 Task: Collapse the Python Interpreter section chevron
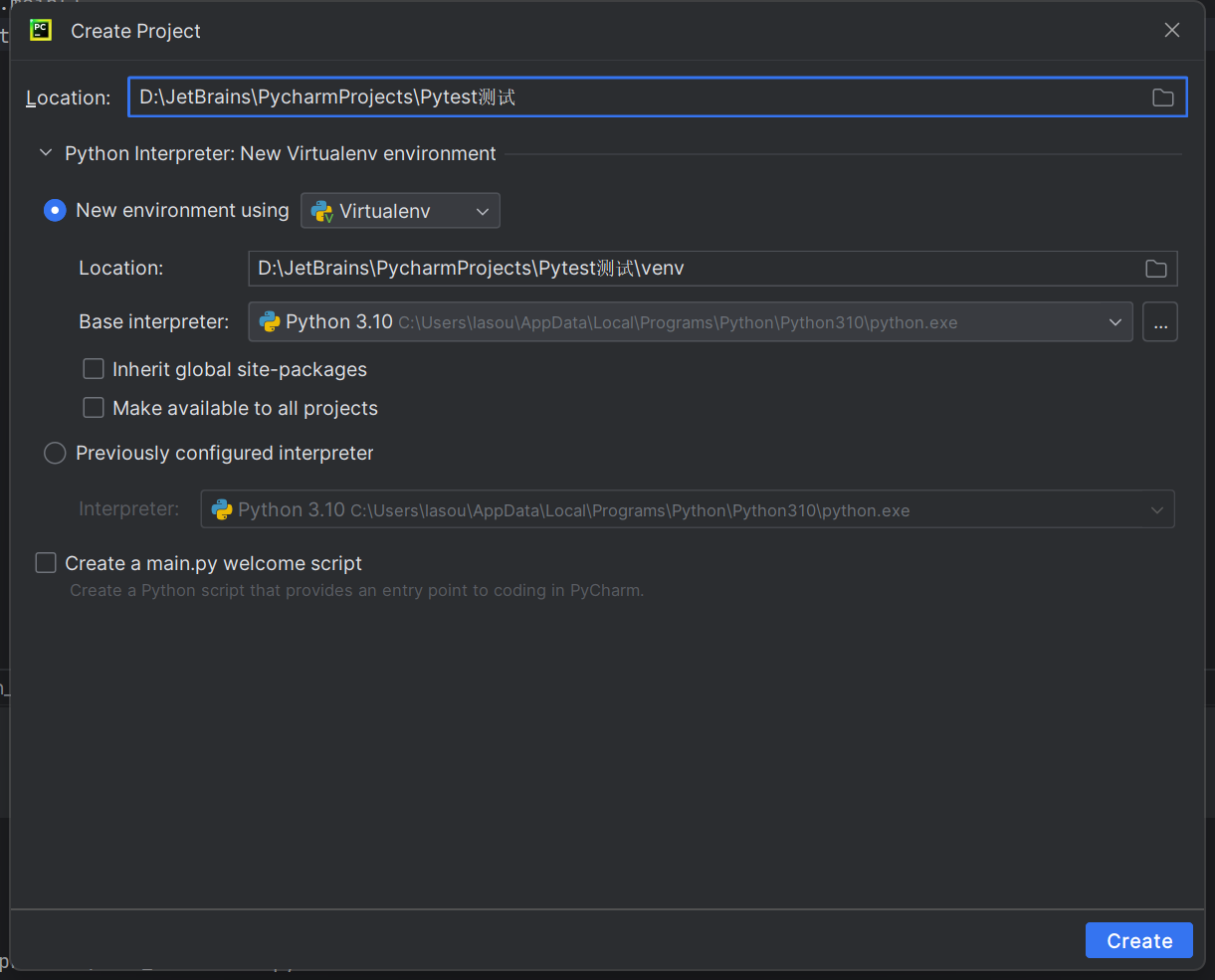click(x=45, y=153)
